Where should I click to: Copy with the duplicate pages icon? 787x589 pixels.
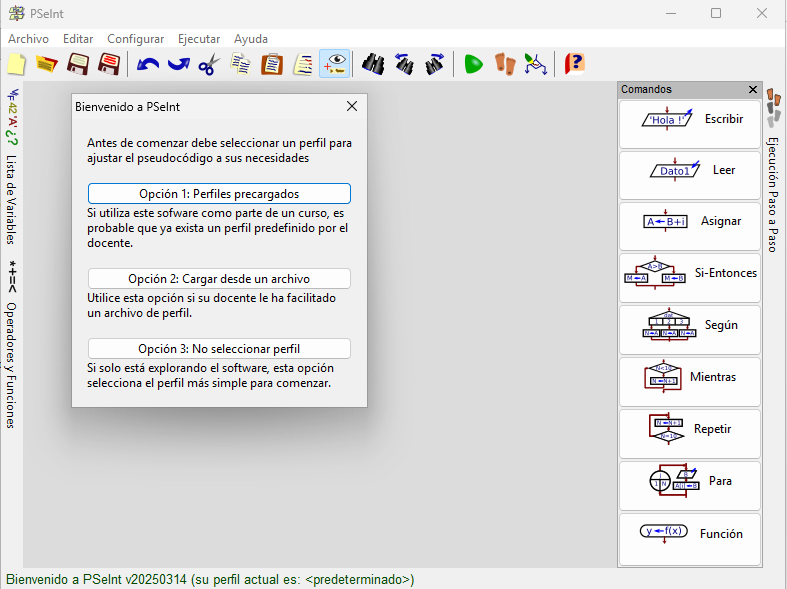click(x=241, y=64)
